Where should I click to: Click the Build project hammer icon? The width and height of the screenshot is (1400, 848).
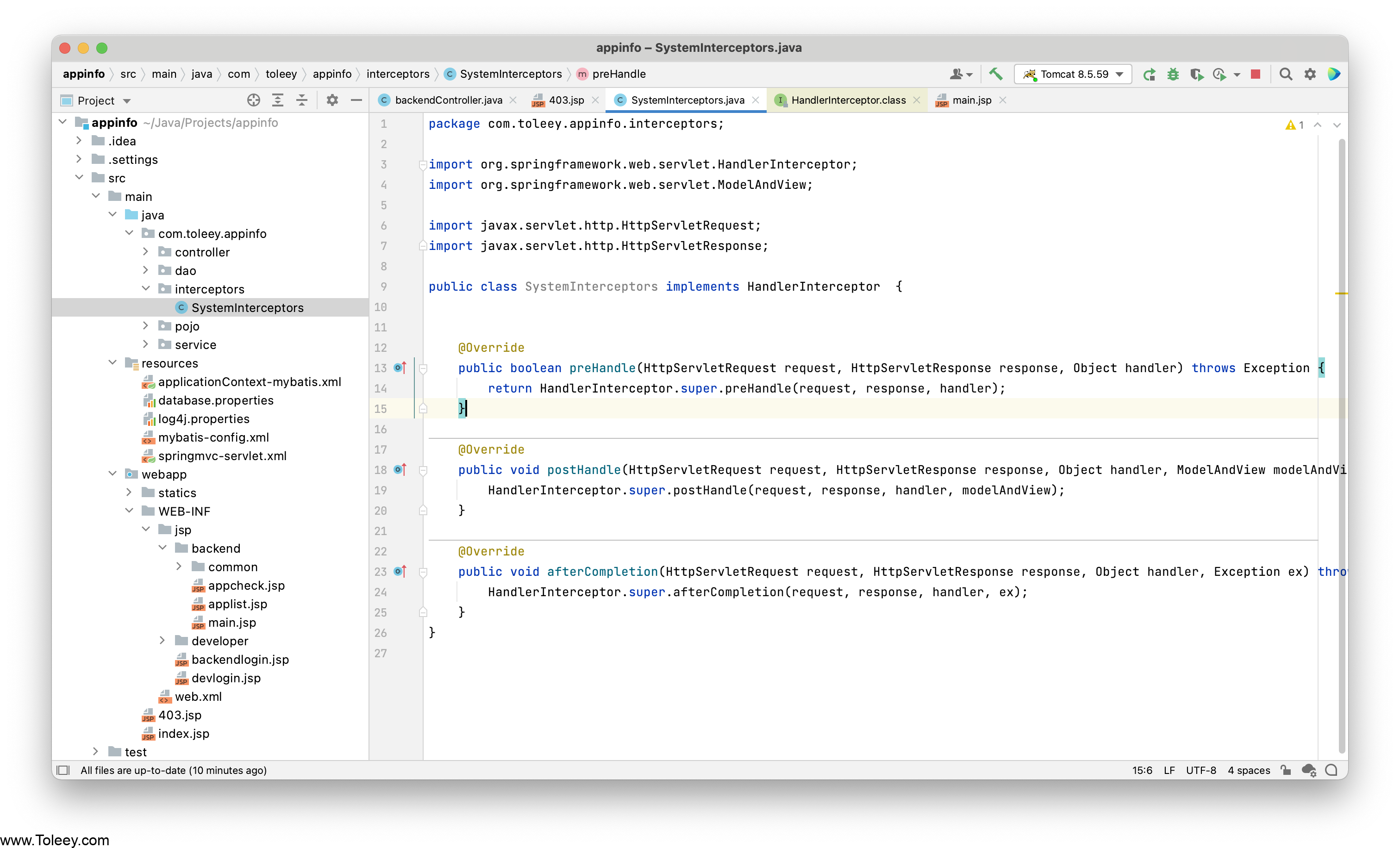(995, 74)
